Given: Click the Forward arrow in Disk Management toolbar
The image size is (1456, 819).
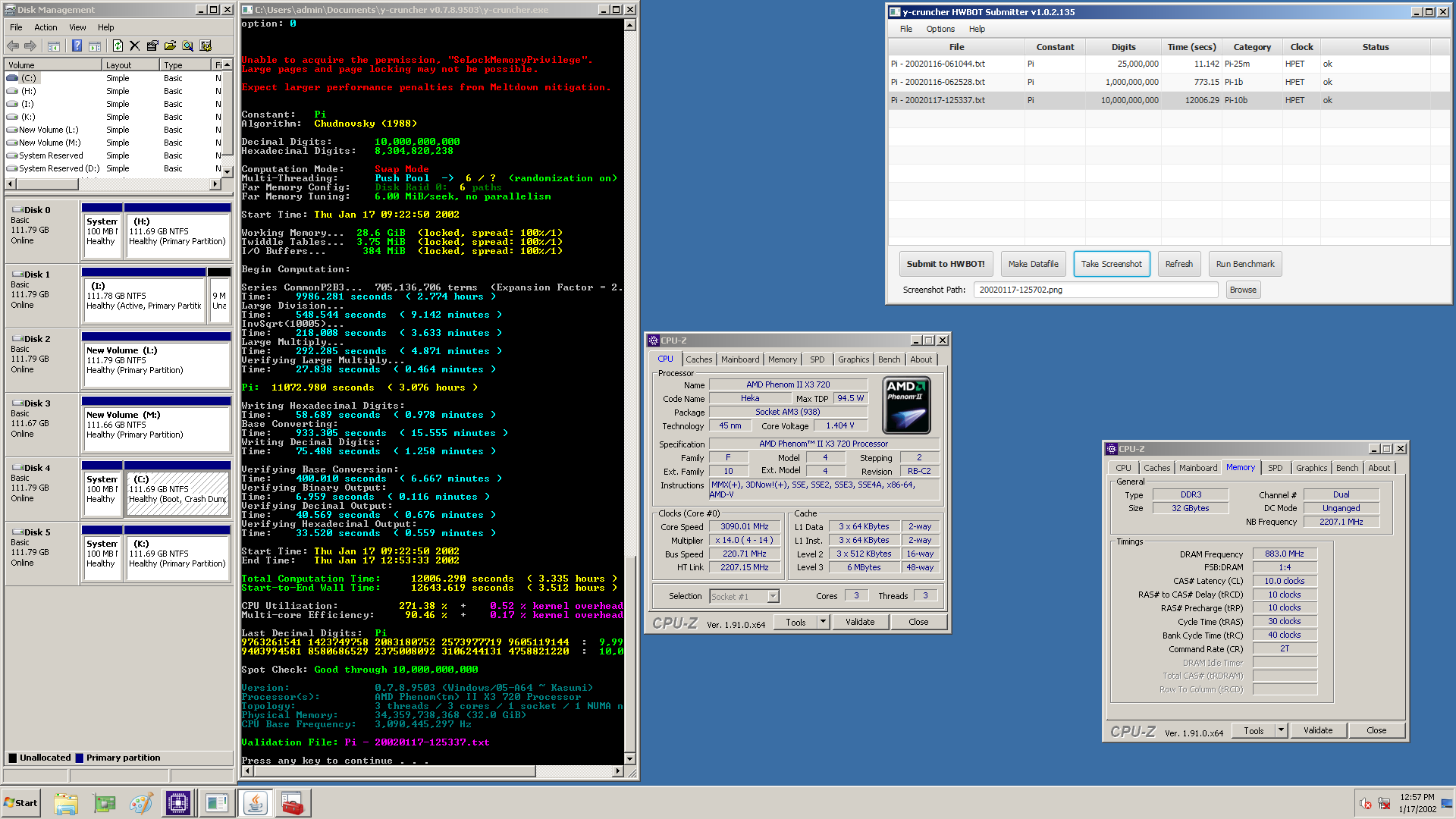Looking at the screenshot, I should coord(30,46).
